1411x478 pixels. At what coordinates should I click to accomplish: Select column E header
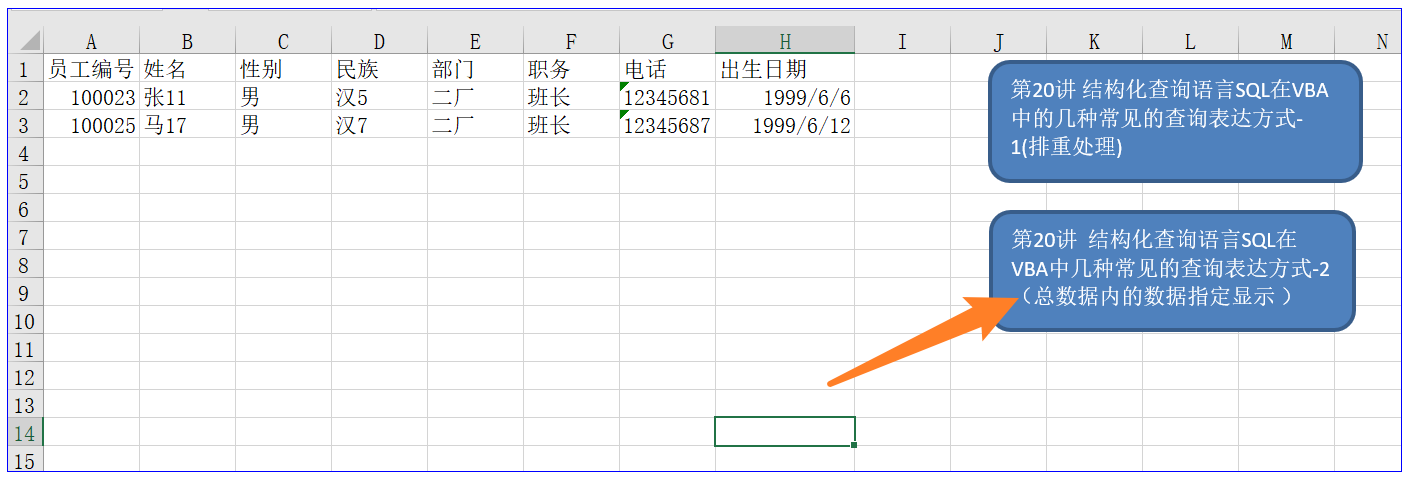tap(475, 41)
